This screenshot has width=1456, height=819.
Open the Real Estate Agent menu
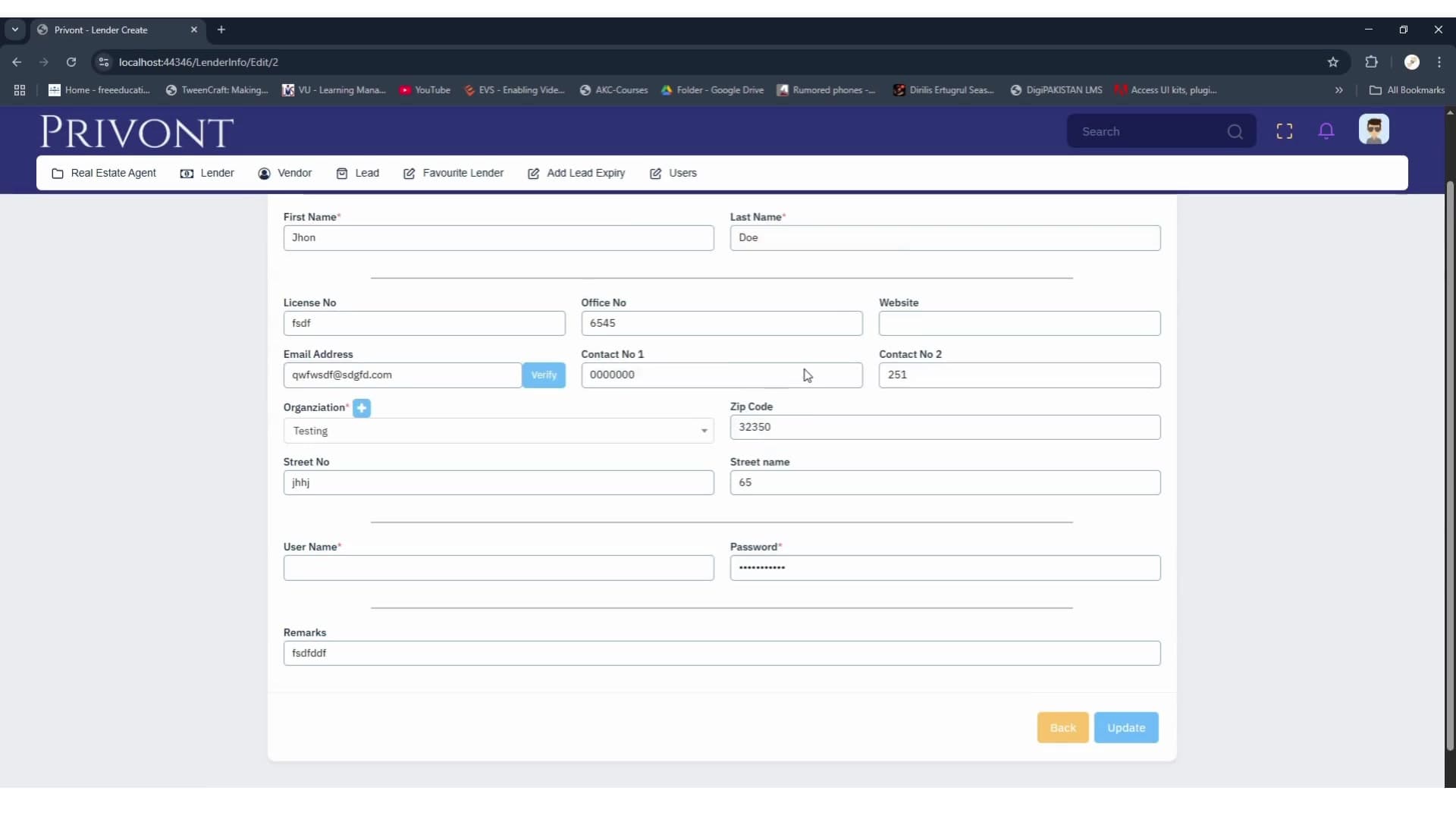tap(104, 174)
